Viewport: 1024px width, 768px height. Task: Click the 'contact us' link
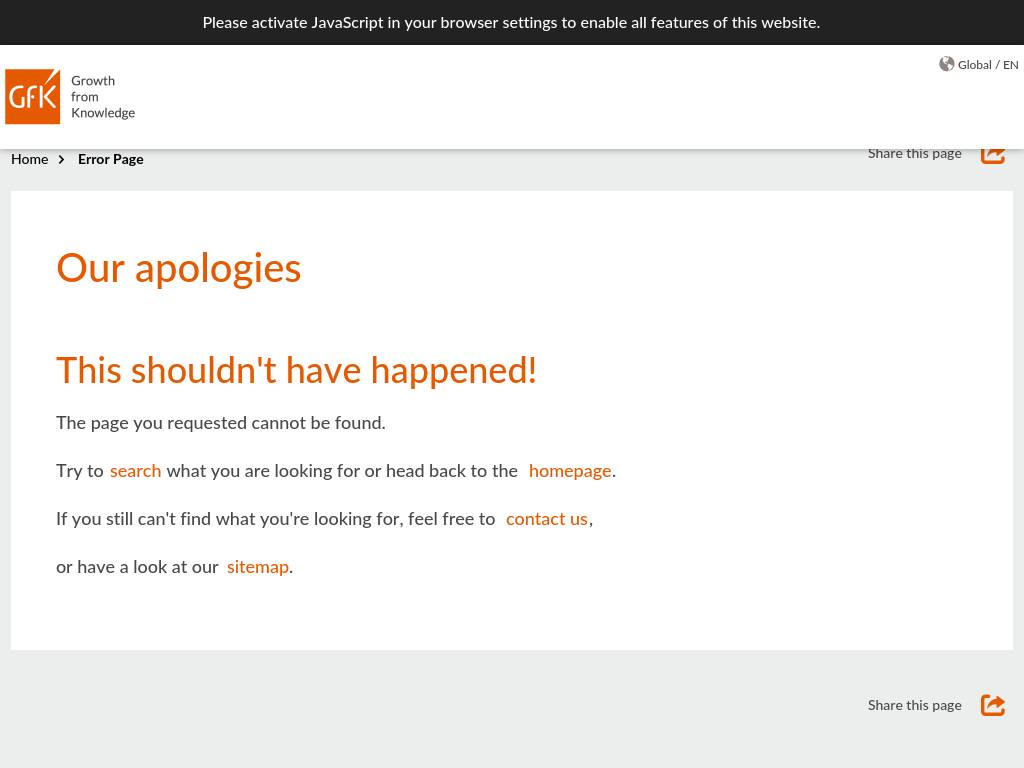546,519
